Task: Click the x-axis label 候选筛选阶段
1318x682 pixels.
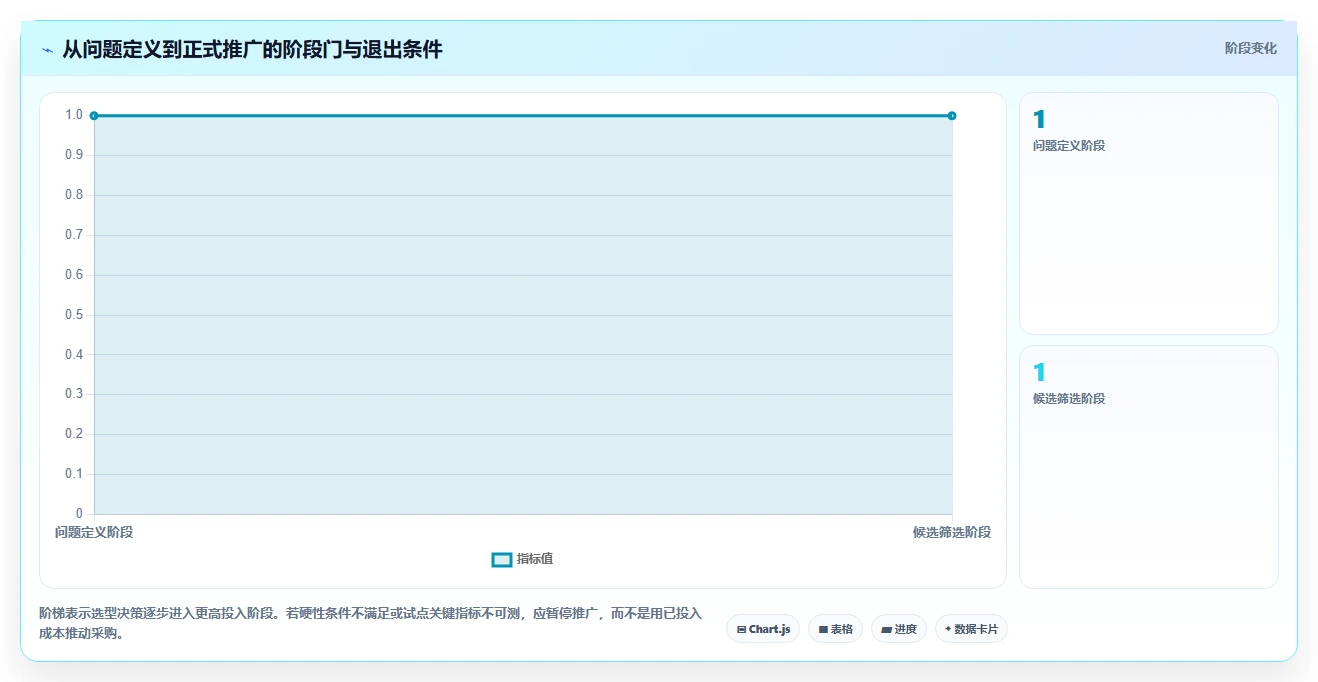Action: tap(951, 532)
